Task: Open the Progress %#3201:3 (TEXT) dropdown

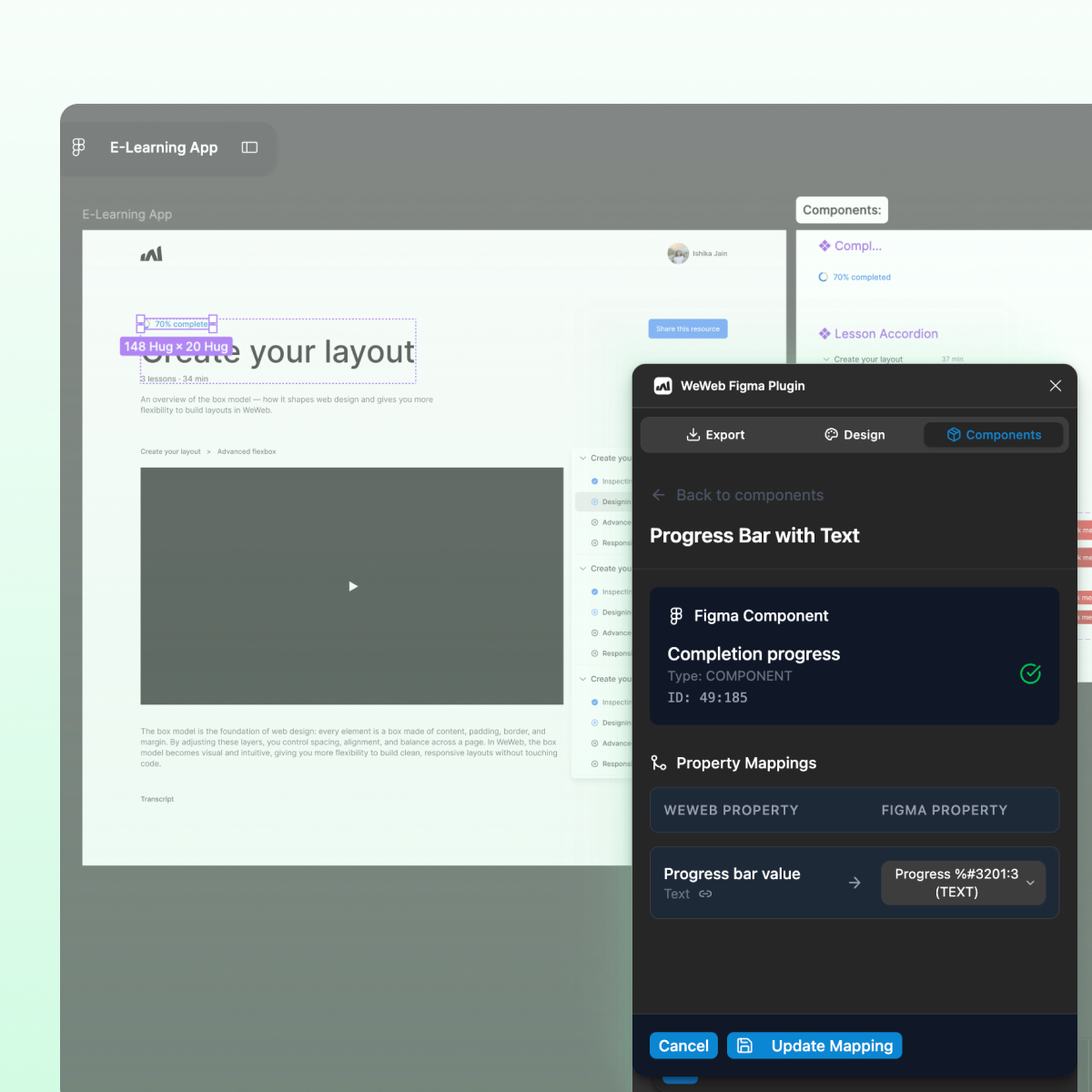Action: [963, 883]
